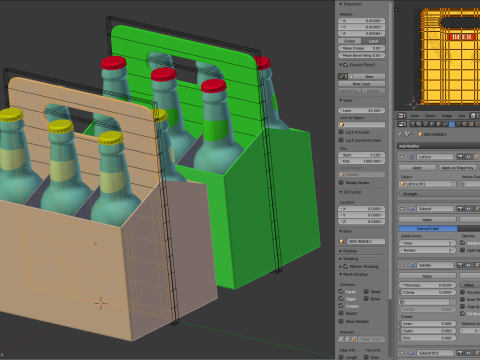Open the modifiers wrench tab in Properties
The height and width of the screenshot is (360, 480).
pos(451,124)
